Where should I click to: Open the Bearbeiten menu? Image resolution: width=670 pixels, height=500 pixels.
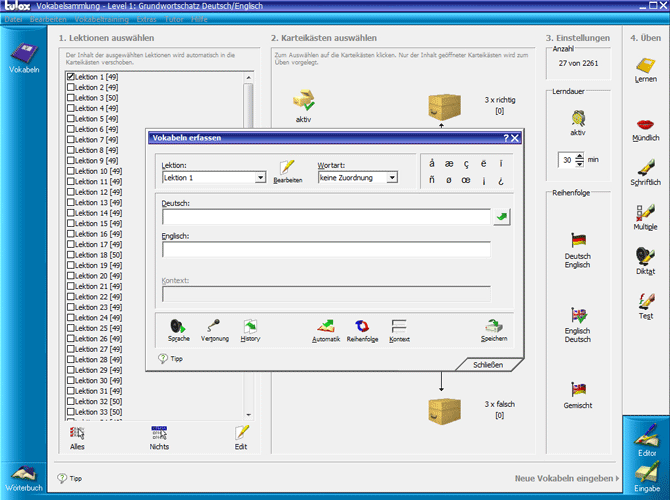pos(48,19)
